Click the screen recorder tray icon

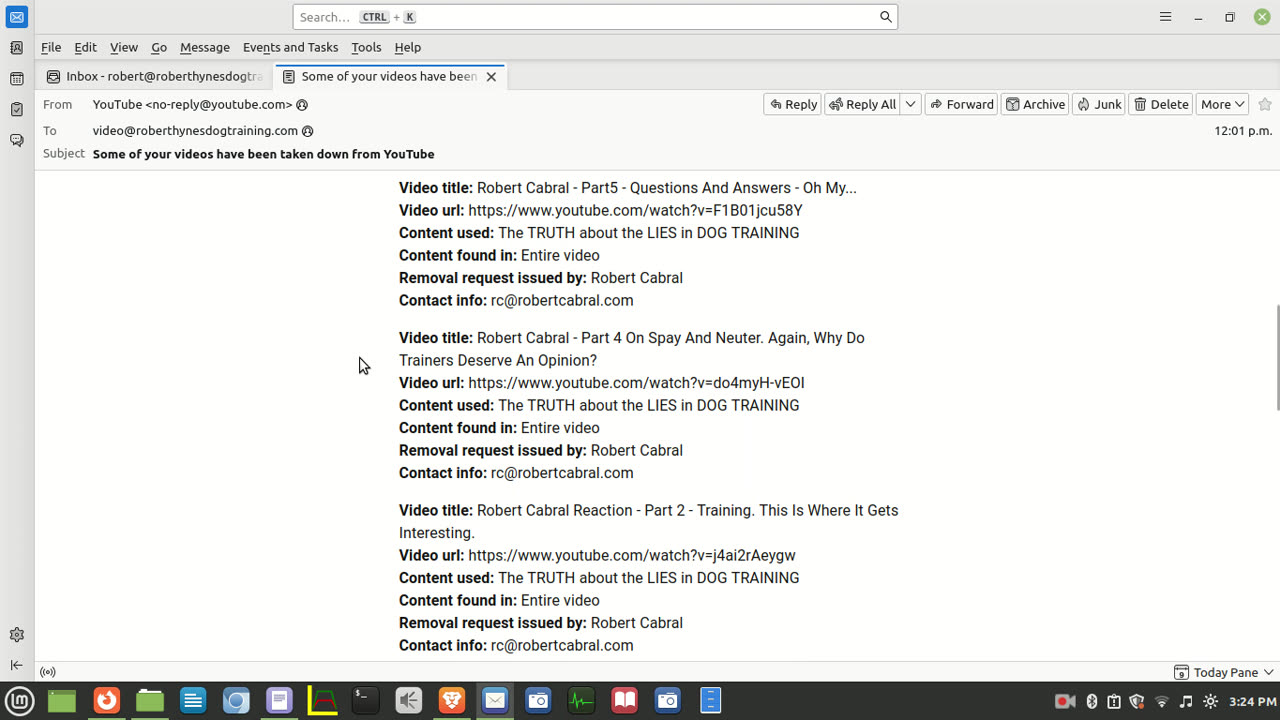click(x=1065, y=702)
